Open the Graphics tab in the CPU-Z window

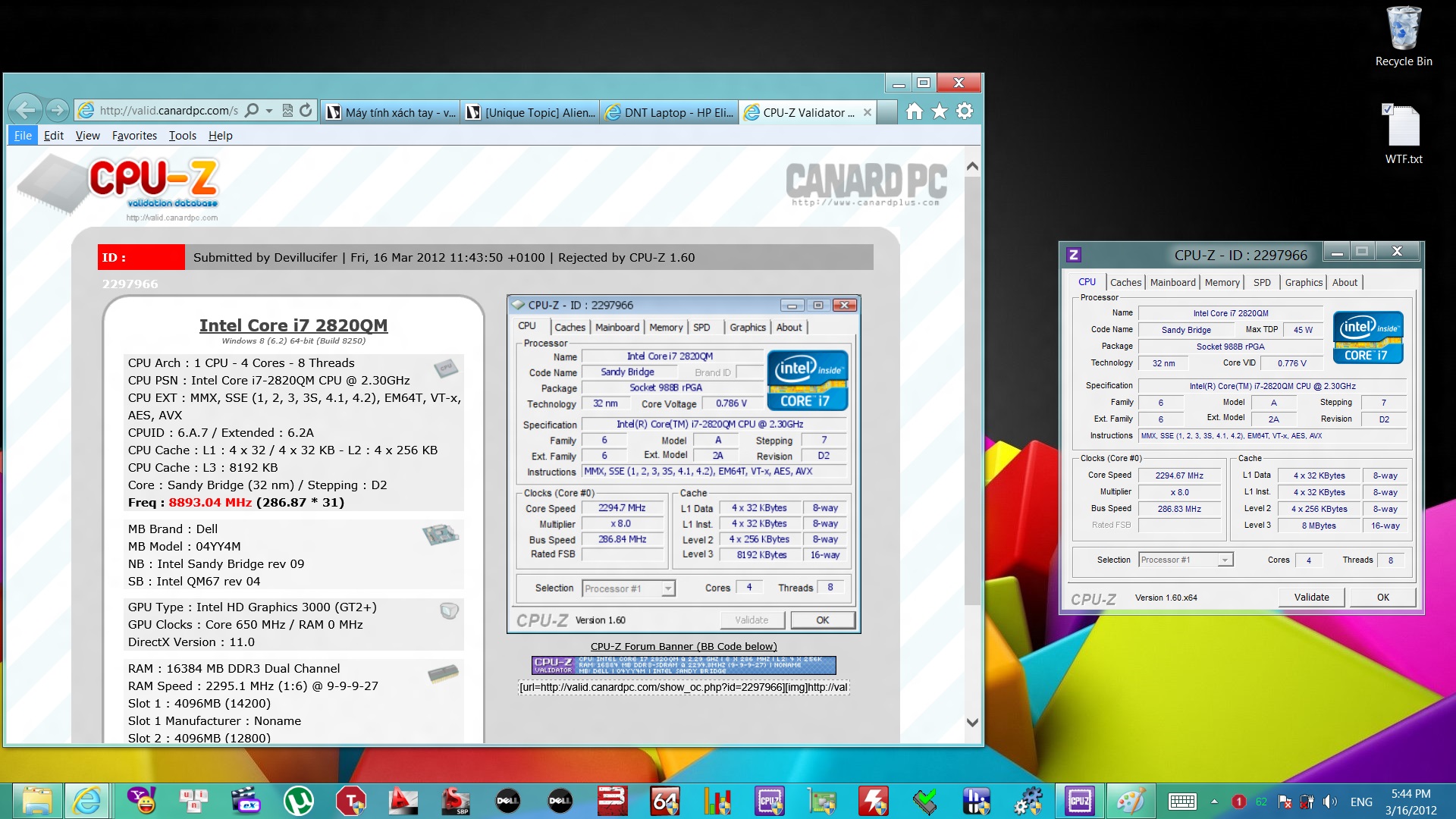coord(1304,282)
